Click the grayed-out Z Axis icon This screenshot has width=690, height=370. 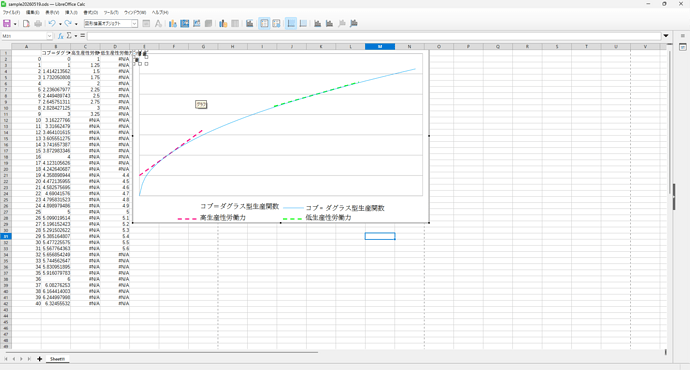pos(341,24)
